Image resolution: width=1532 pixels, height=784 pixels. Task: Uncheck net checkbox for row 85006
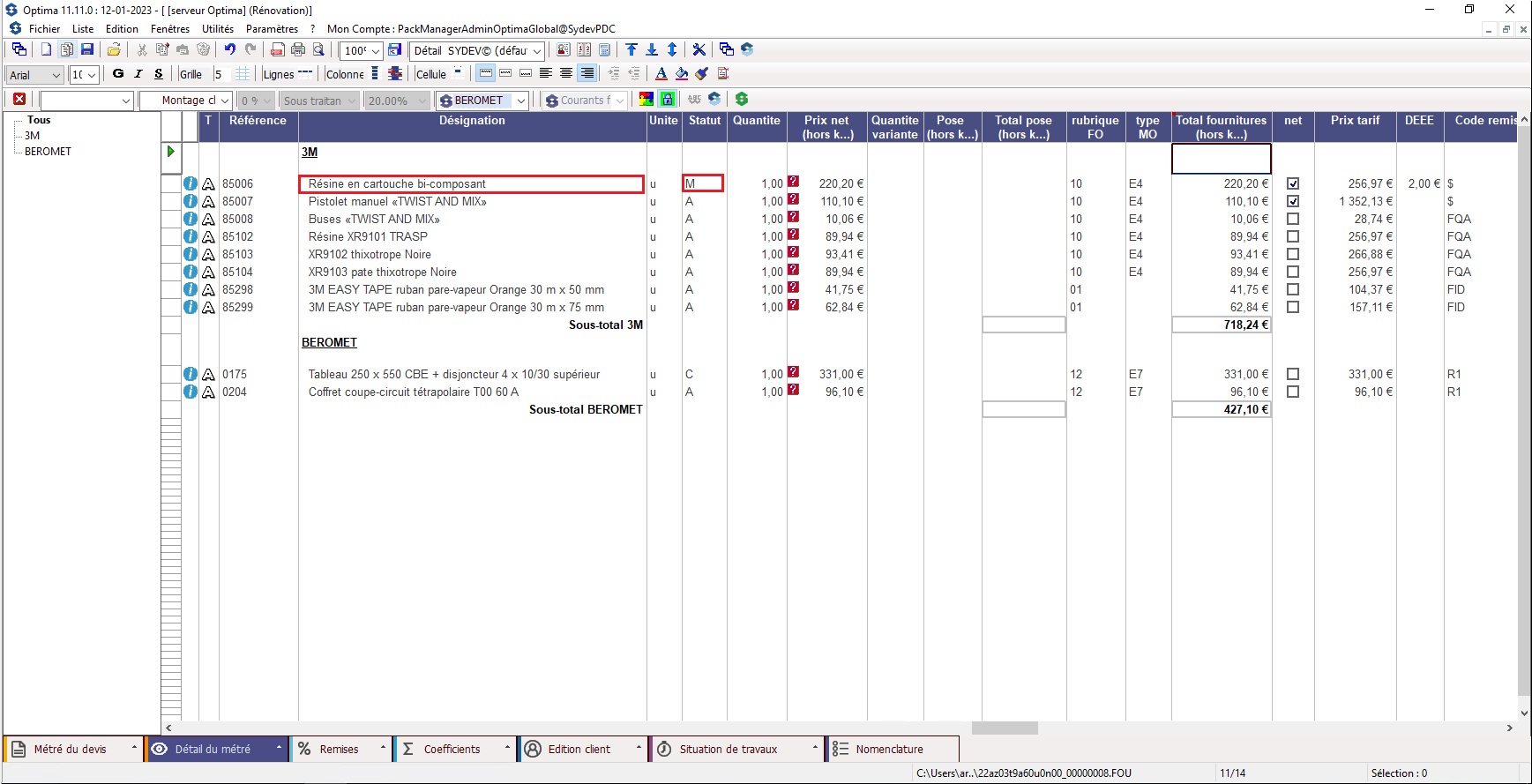(1293, 183)
